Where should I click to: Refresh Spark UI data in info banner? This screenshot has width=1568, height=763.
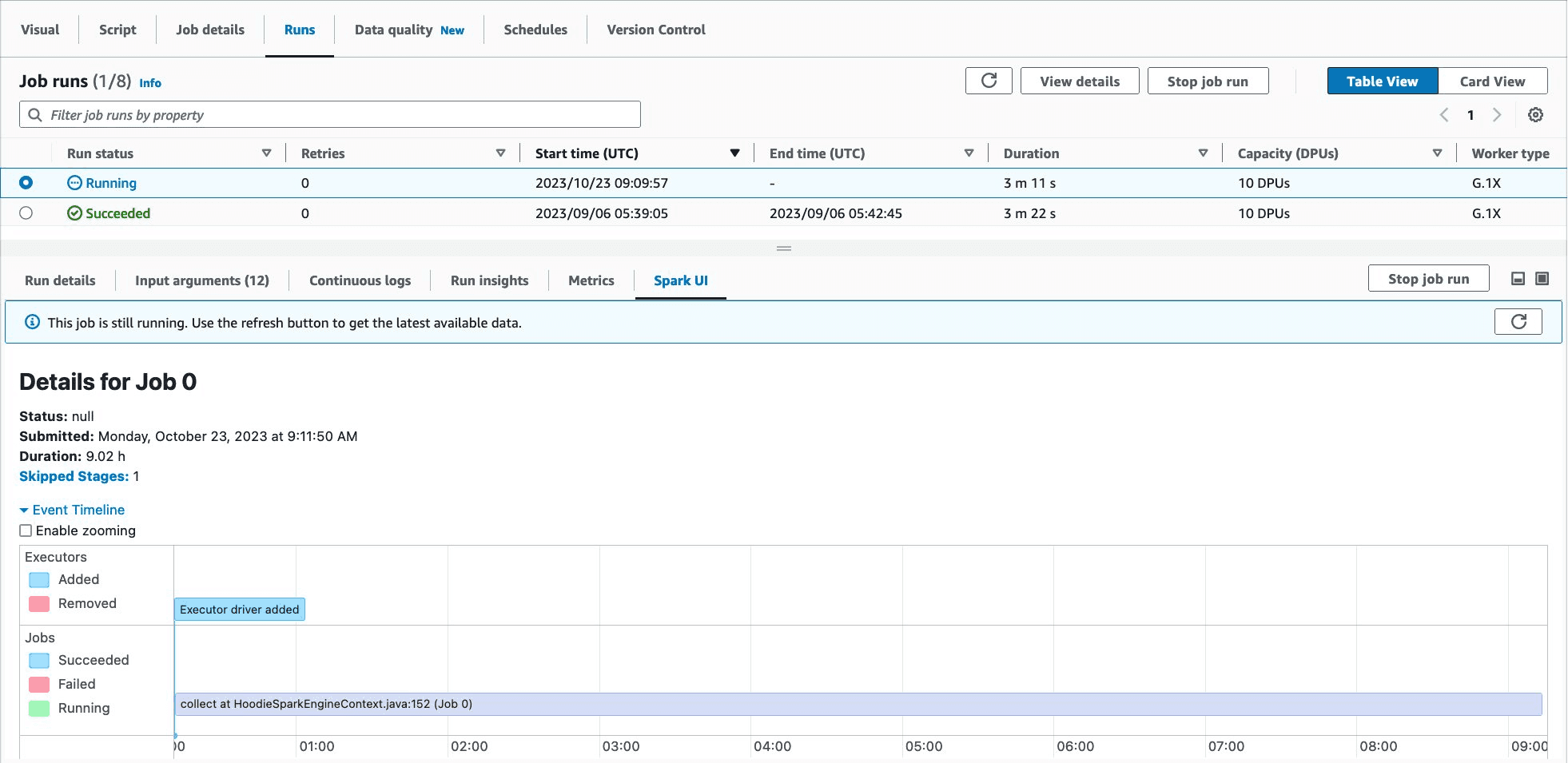pos(1518,321)
